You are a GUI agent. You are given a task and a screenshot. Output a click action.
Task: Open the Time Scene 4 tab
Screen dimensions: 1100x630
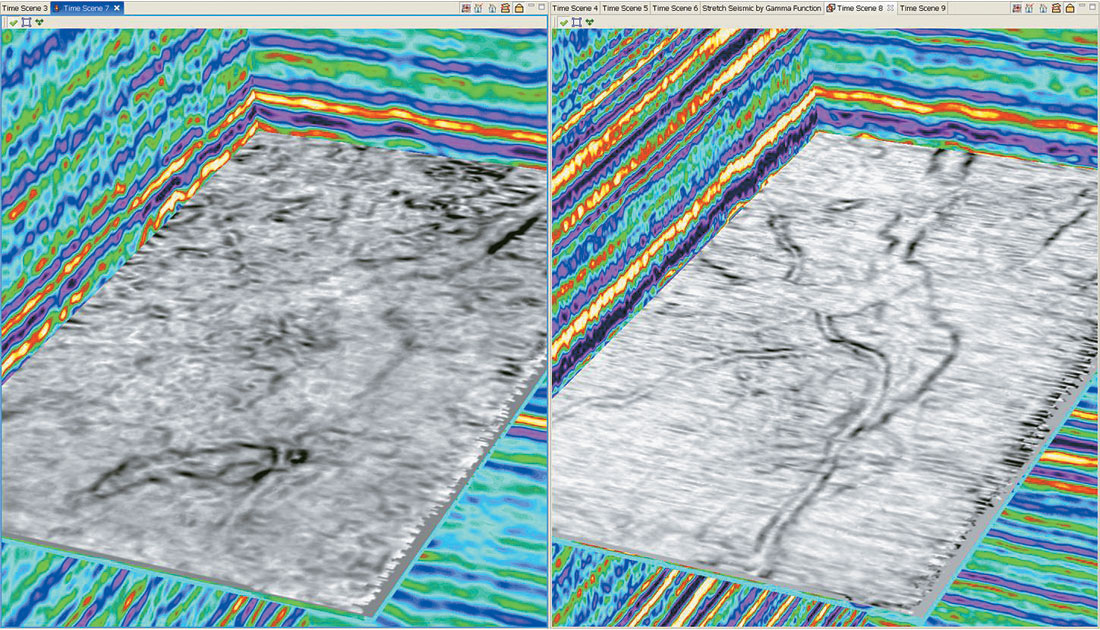575,8
